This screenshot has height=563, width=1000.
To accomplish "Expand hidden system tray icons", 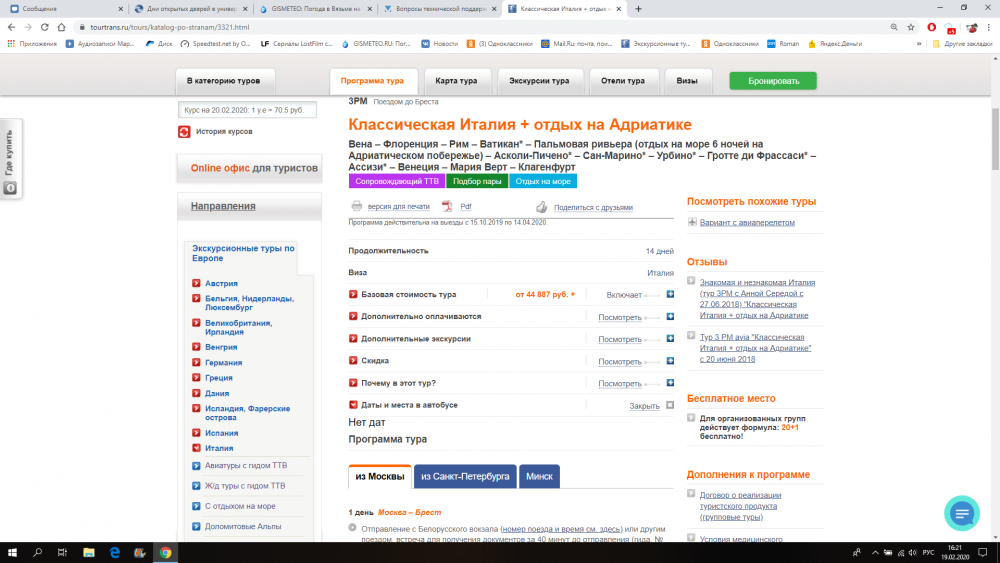I will click(875, 553).
